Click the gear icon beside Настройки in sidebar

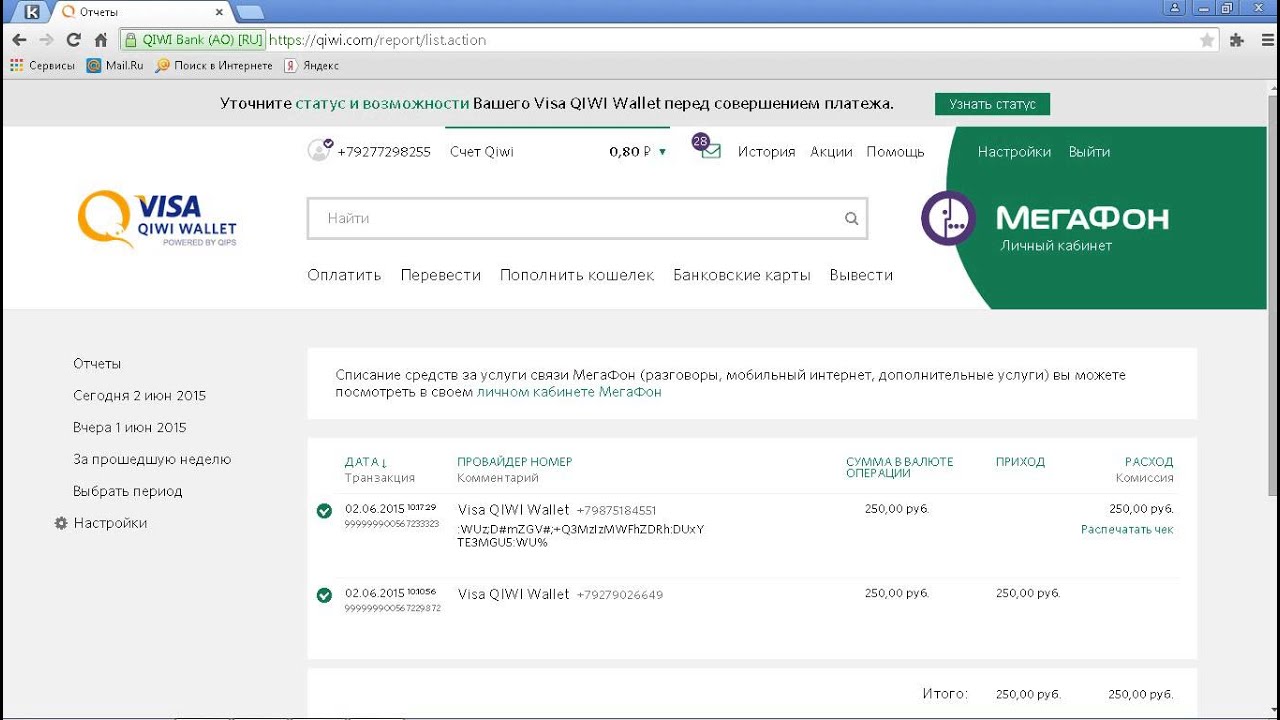pos(61,523)
